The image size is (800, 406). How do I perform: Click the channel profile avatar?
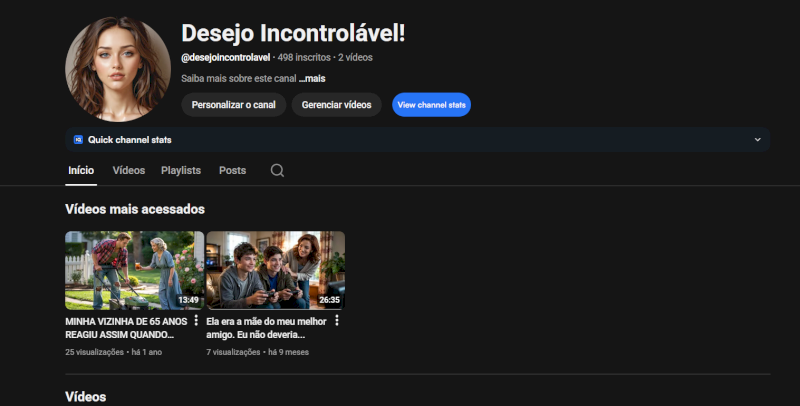[118, 69]
